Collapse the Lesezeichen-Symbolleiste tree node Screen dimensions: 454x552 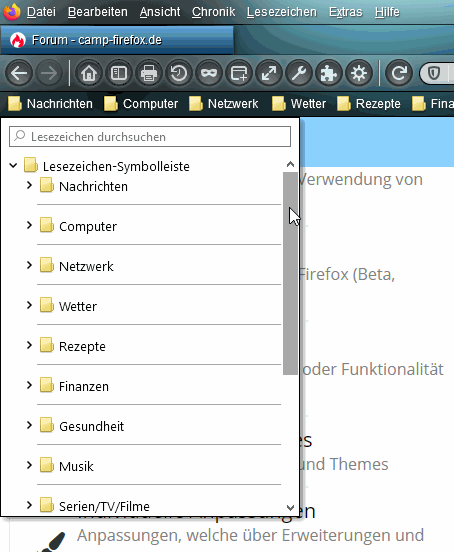(x=13, y=165)
